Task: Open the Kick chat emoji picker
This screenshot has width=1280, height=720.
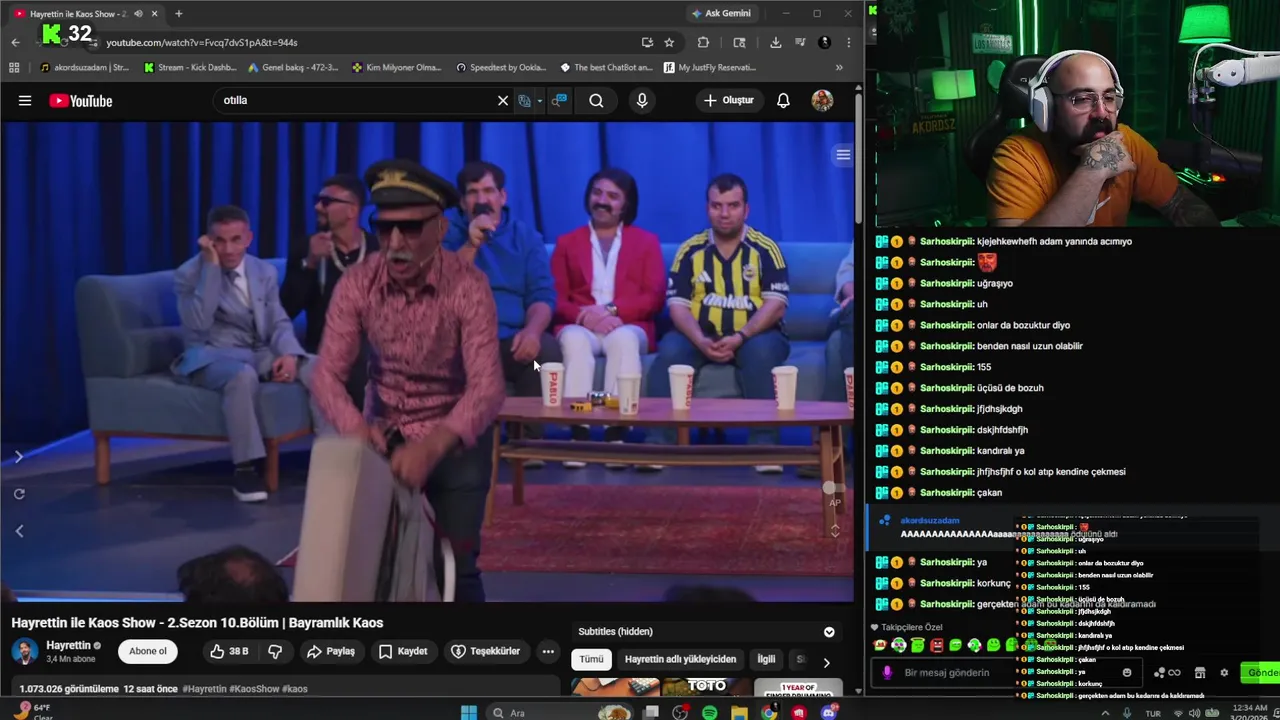Action: coord(1127,673)
